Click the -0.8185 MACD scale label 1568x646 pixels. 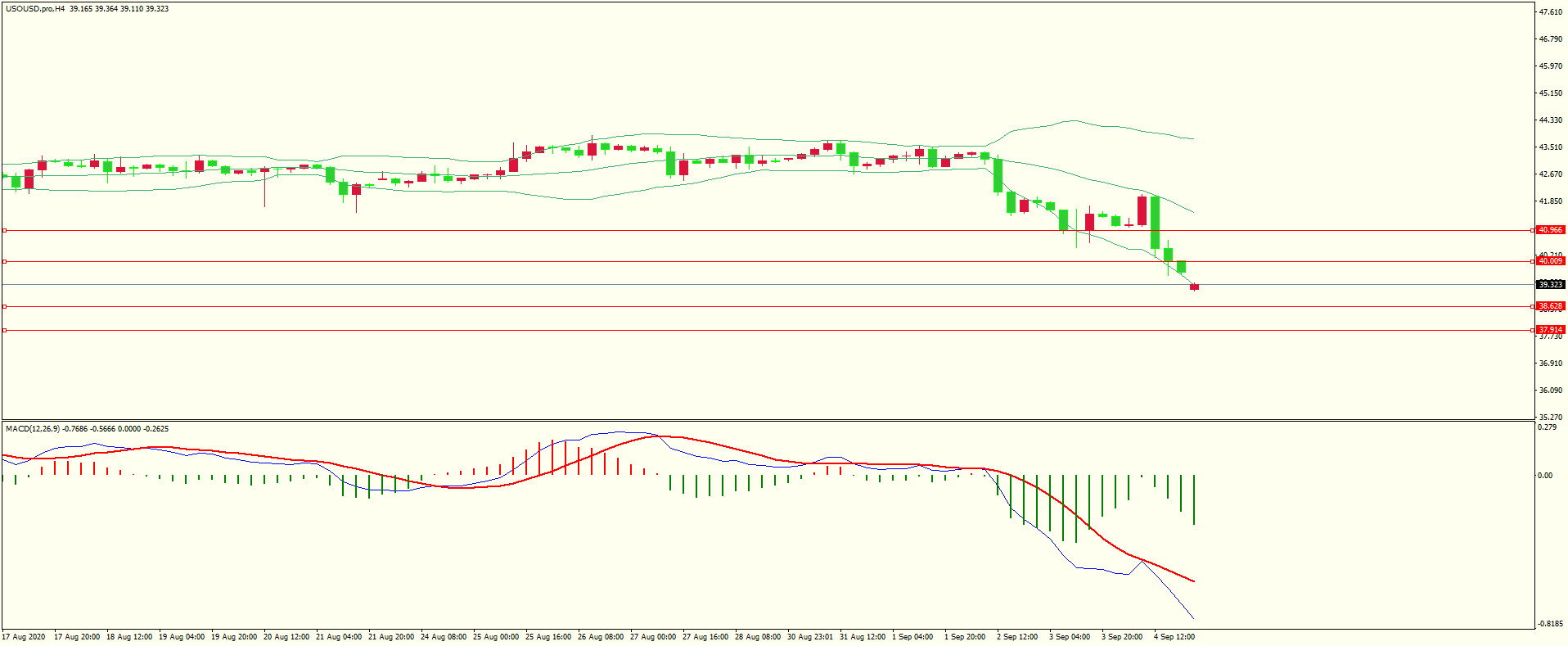point(1550,624)
